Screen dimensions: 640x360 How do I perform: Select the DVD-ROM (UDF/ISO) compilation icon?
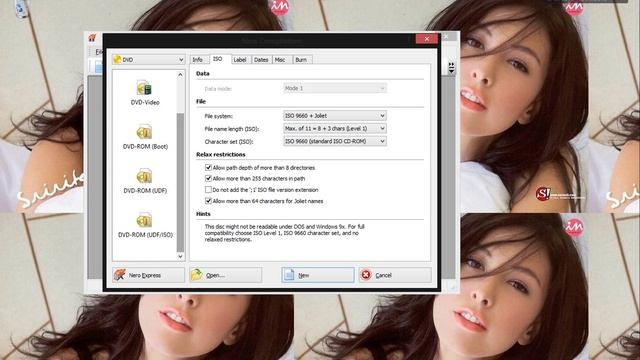pos(145,225)
